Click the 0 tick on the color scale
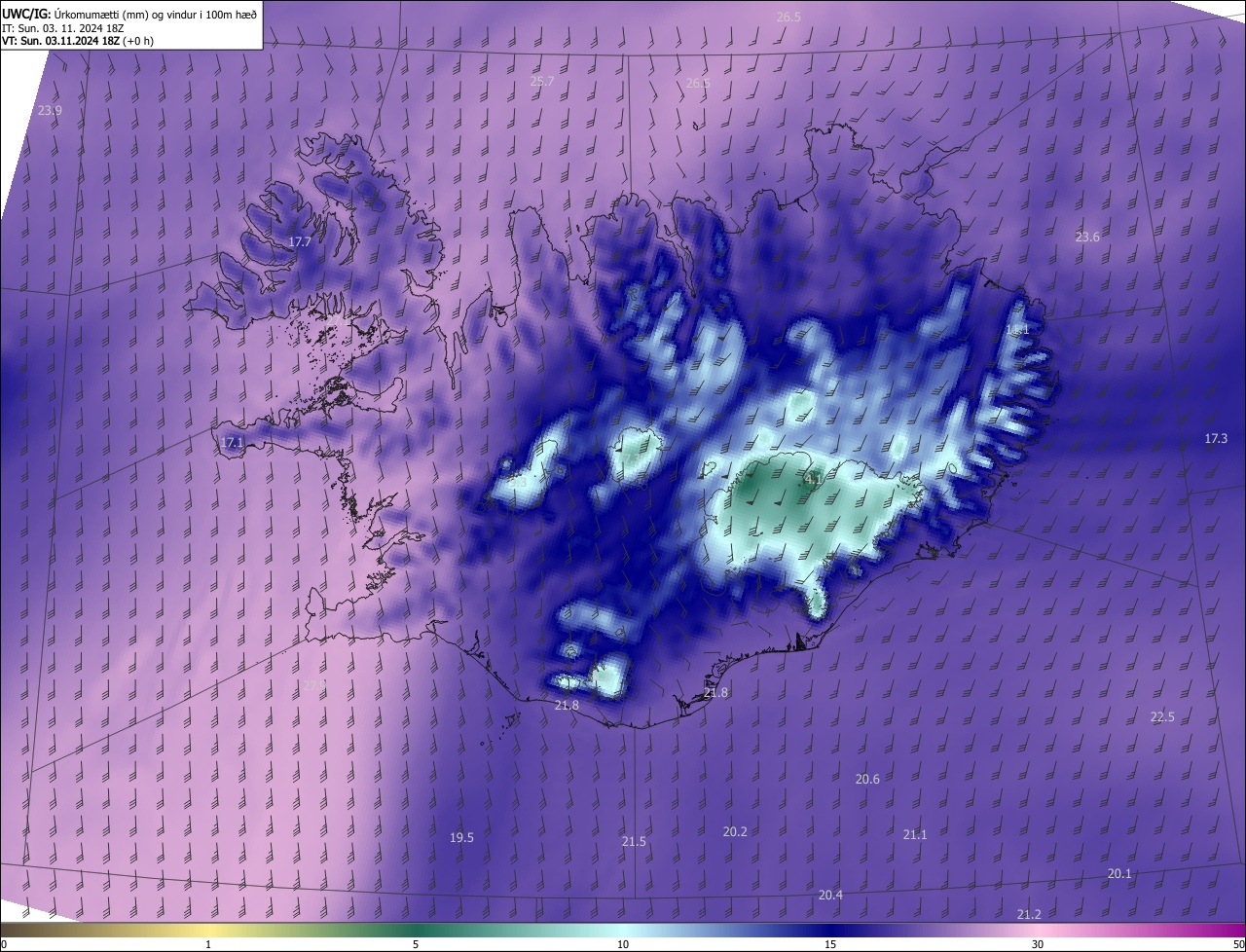 tap(4, 945)
